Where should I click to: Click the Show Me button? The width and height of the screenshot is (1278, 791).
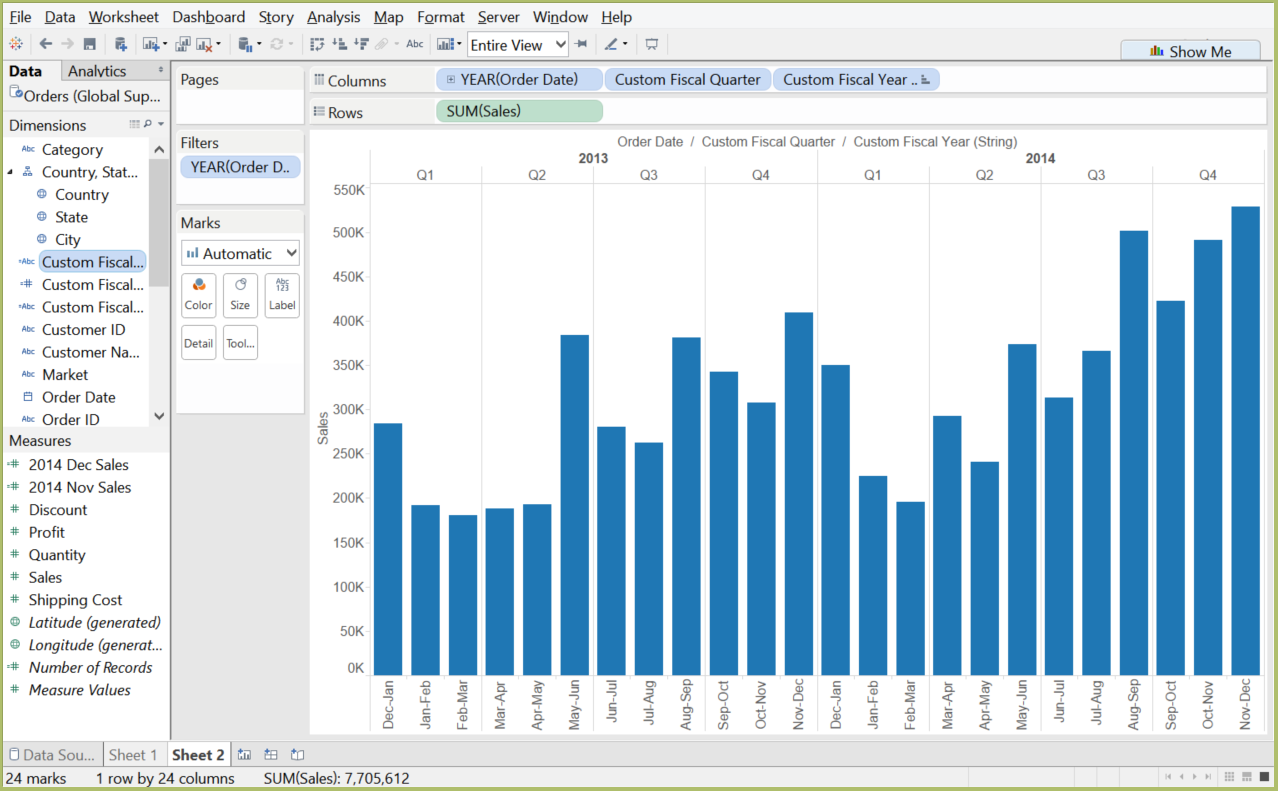coord(1190,50)
